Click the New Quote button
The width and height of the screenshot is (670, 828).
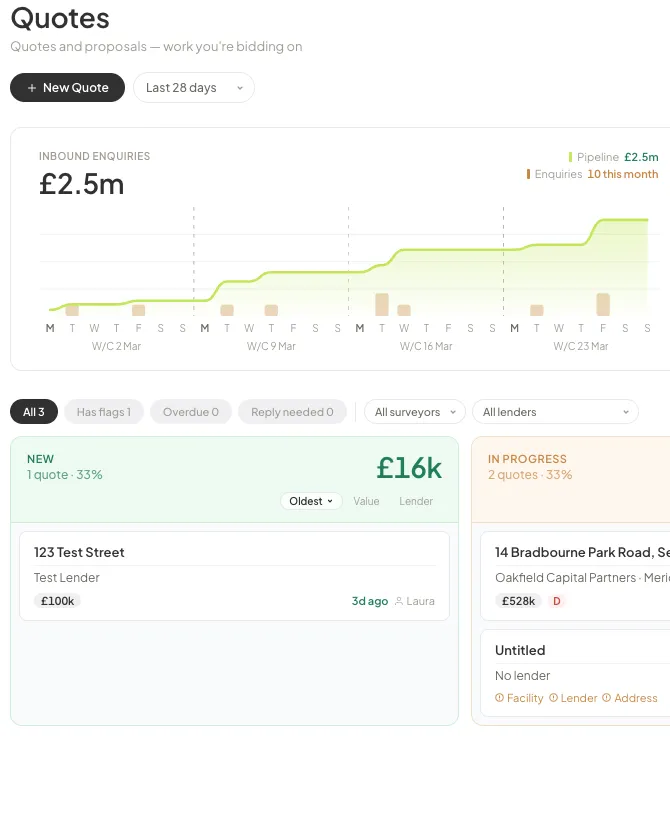tap(68, 88)
